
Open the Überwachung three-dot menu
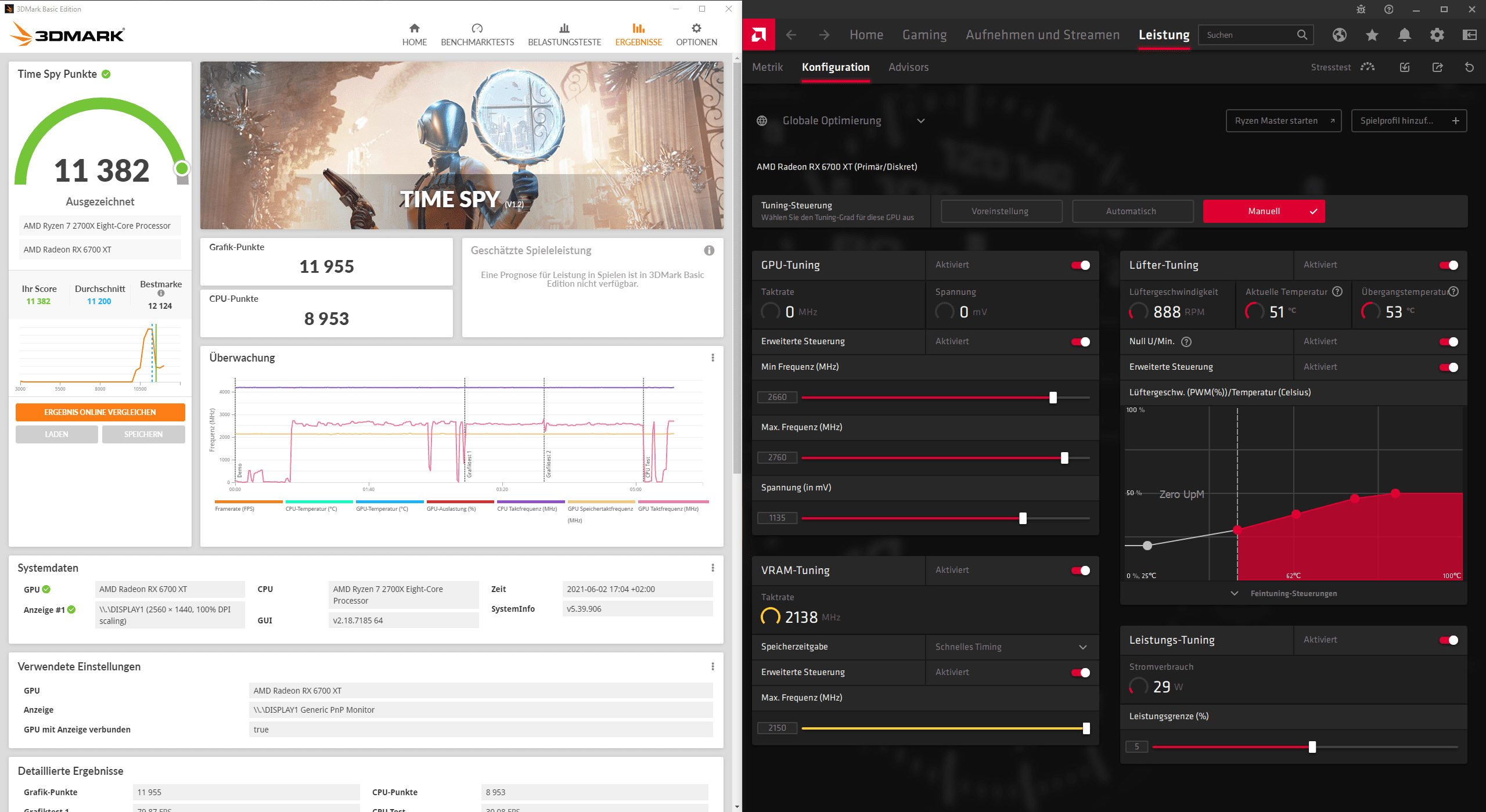713,358
